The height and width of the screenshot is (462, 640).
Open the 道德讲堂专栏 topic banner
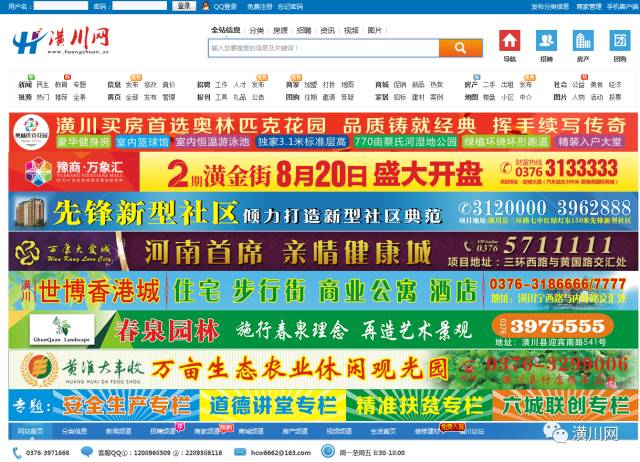[273, 405]
